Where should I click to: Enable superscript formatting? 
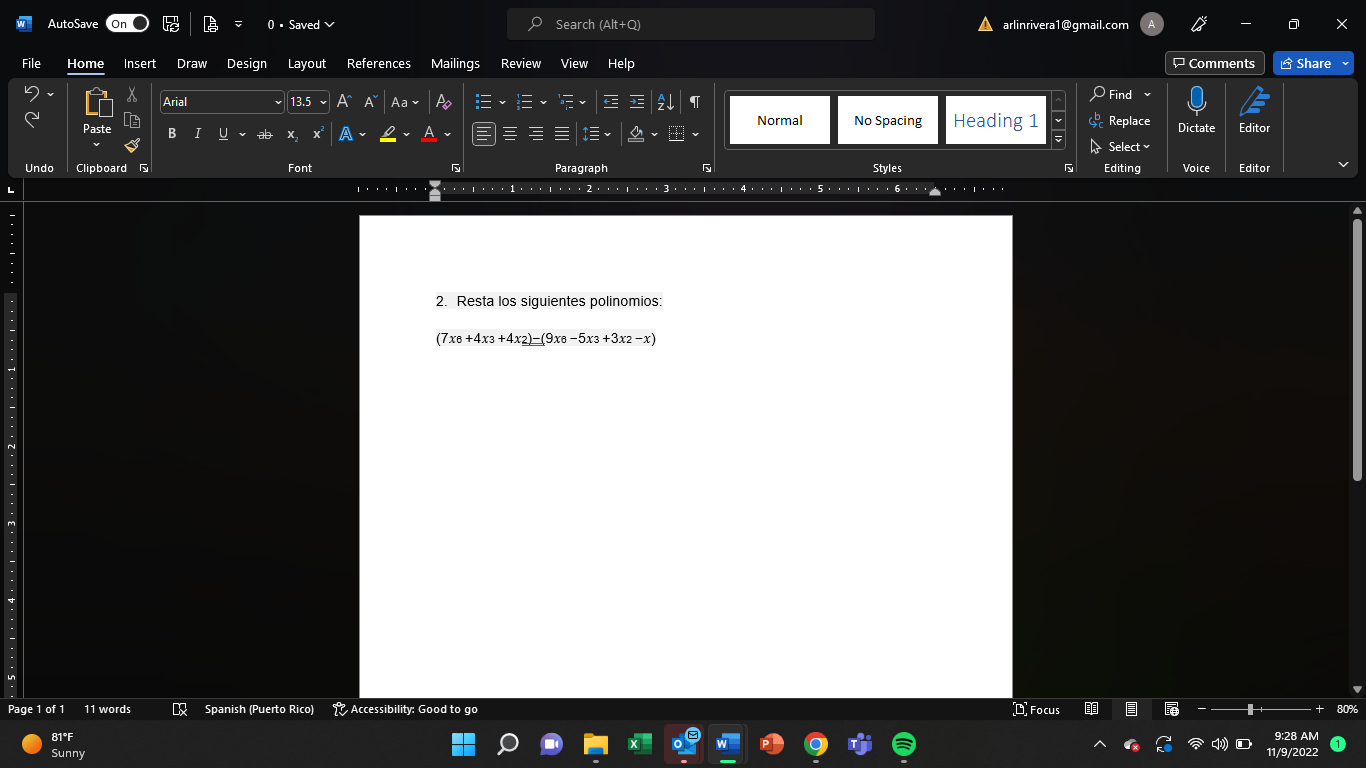(x=317, y=133)
